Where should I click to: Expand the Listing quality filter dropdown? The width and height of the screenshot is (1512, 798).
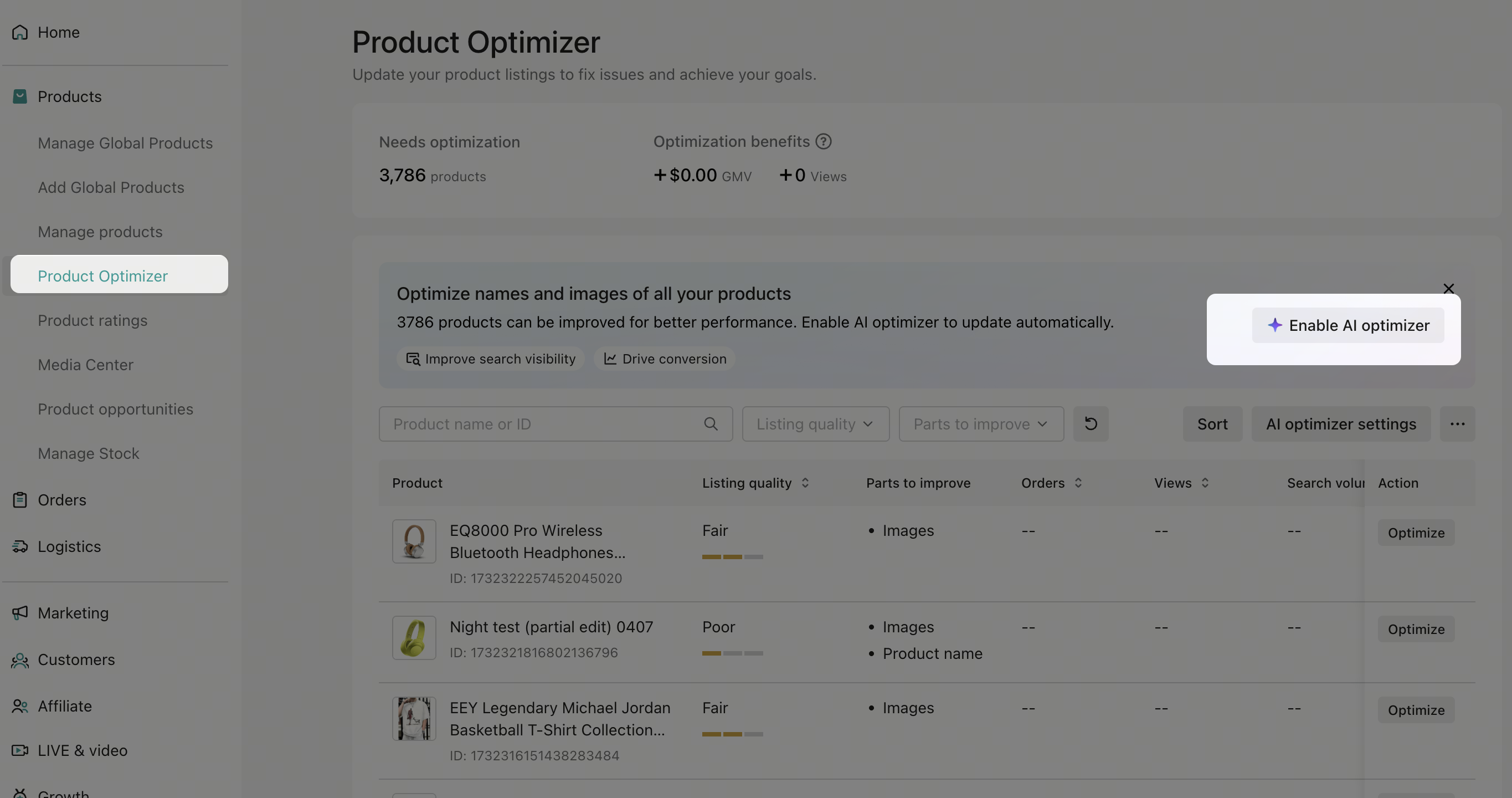click(815, 424)
